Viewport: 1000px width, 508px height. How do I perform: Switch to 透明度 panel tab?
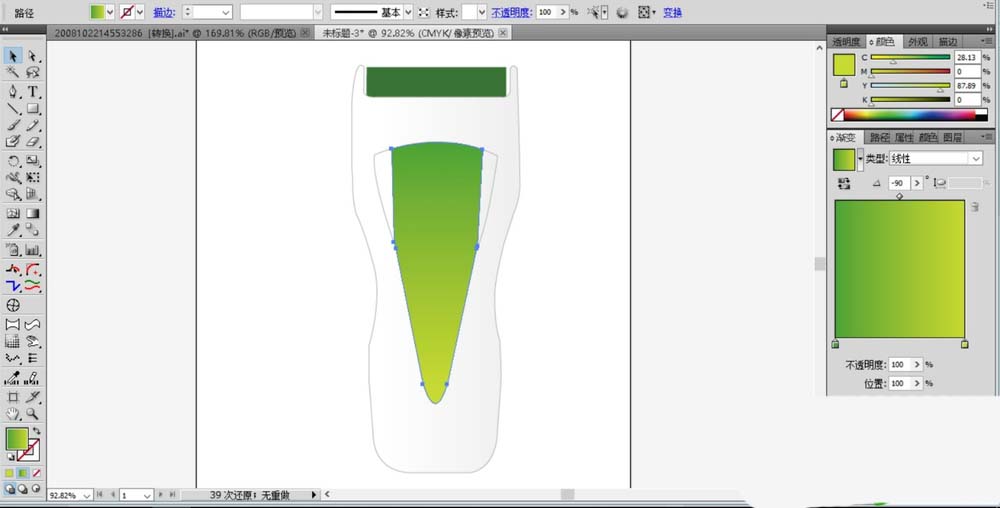(x=846, y=42)
